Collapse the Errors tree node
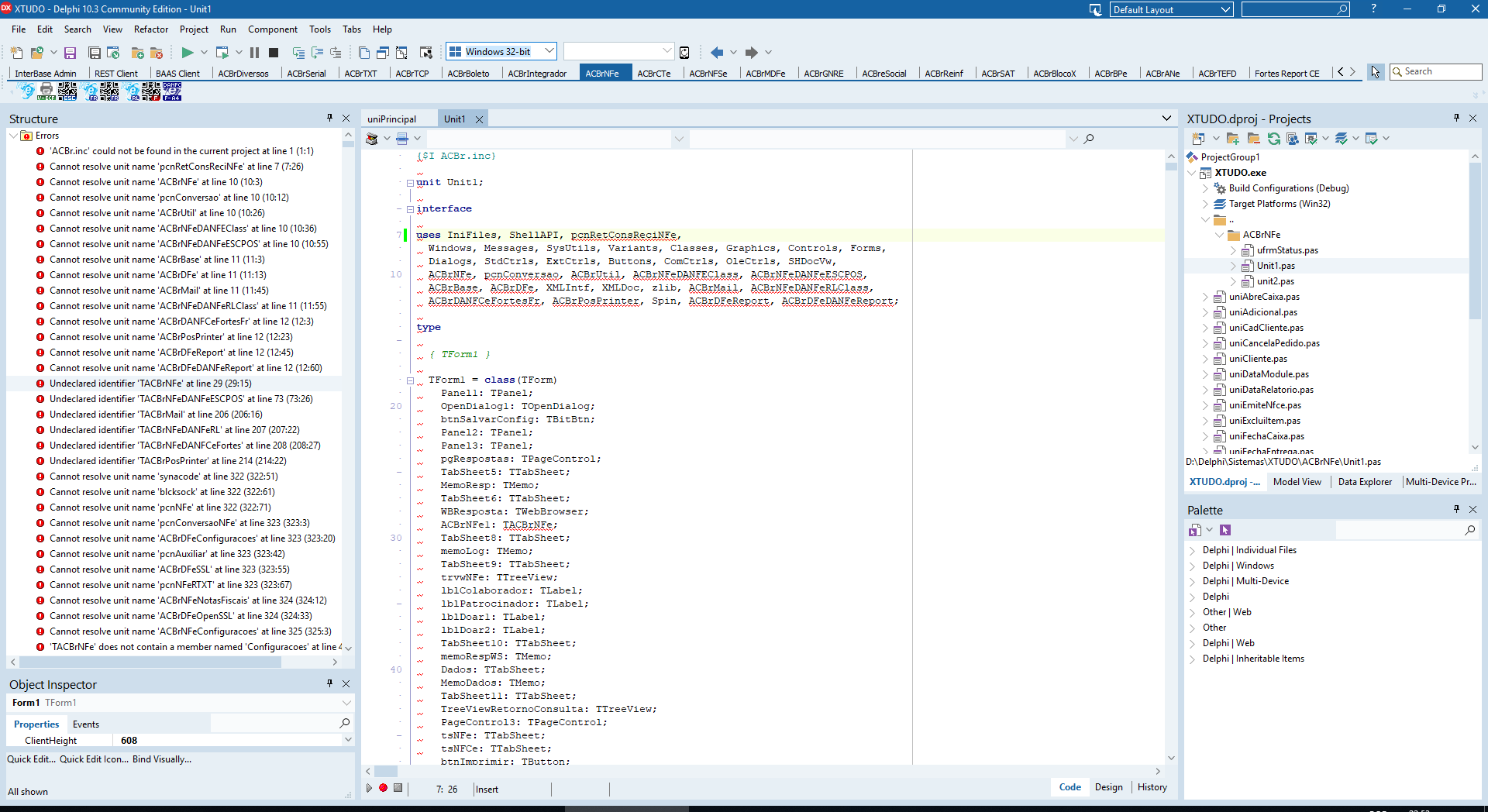 click(14, 136)
